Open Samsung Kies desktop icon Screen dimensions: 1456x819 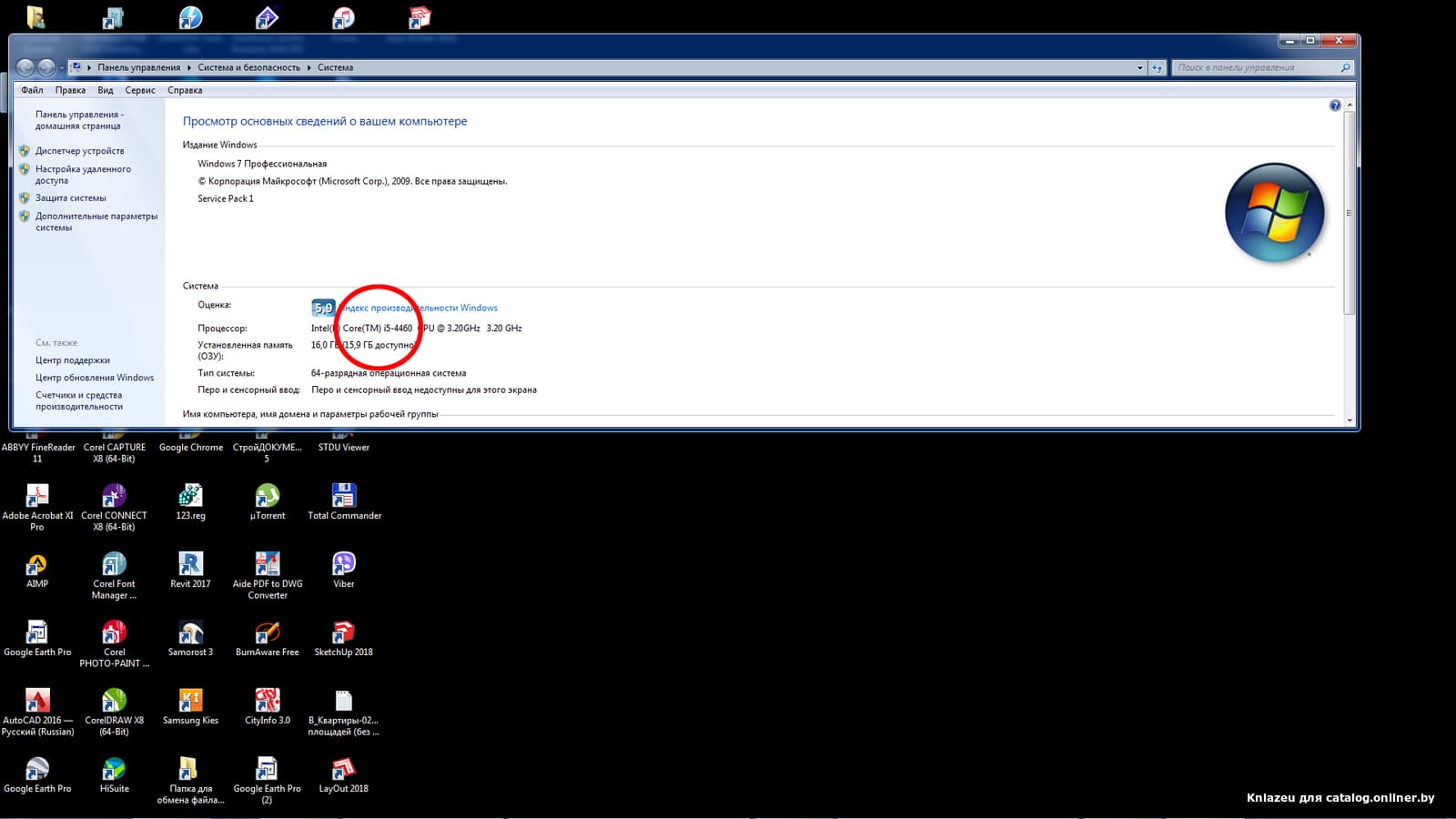point(190,706)
